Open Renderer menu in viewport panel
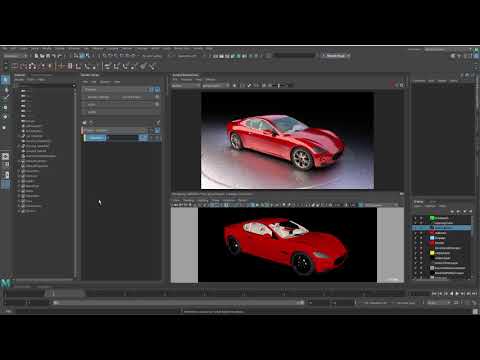480x360 pixels. pos(229,200)
